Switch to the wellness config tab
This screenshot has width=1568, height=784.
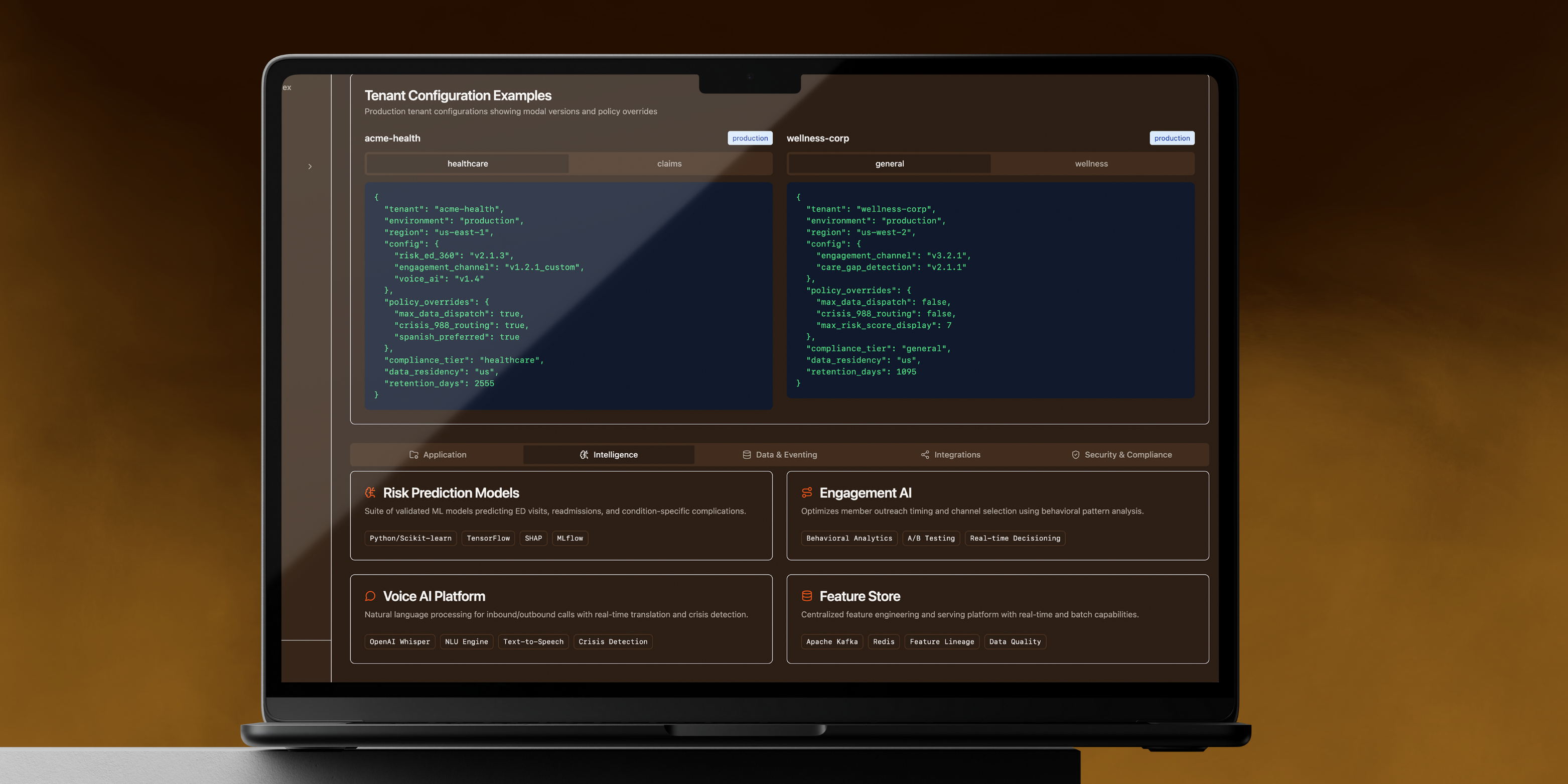point(1091,164)
